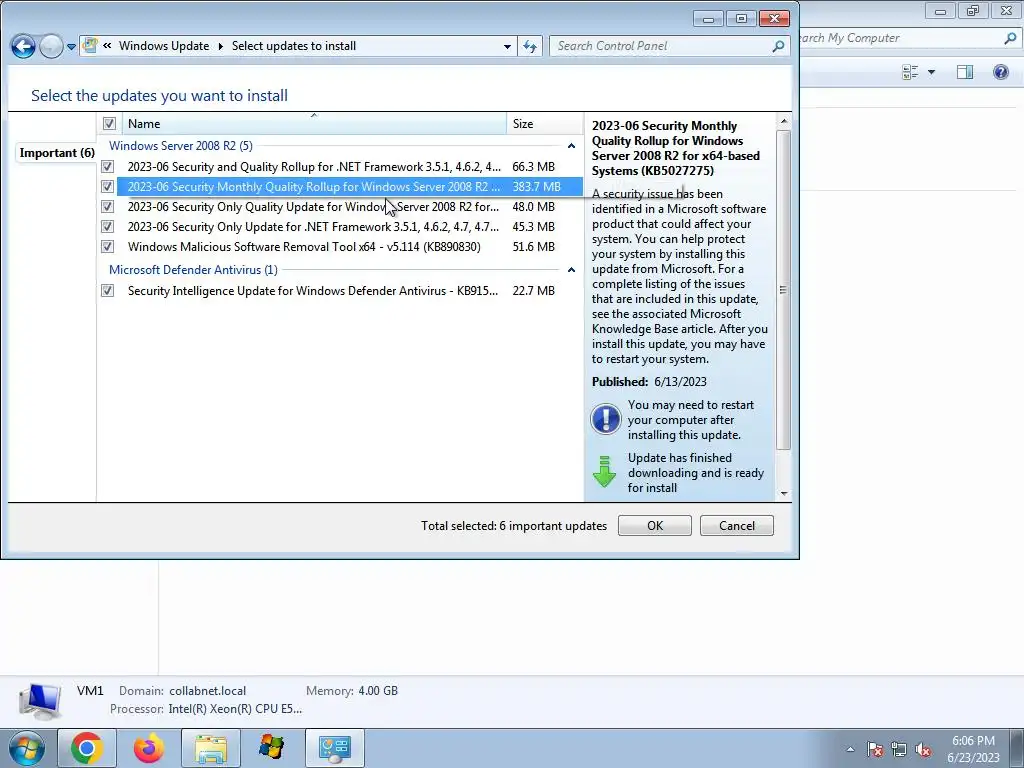Open the address bar history dropdown arrow

pos(507,46)
